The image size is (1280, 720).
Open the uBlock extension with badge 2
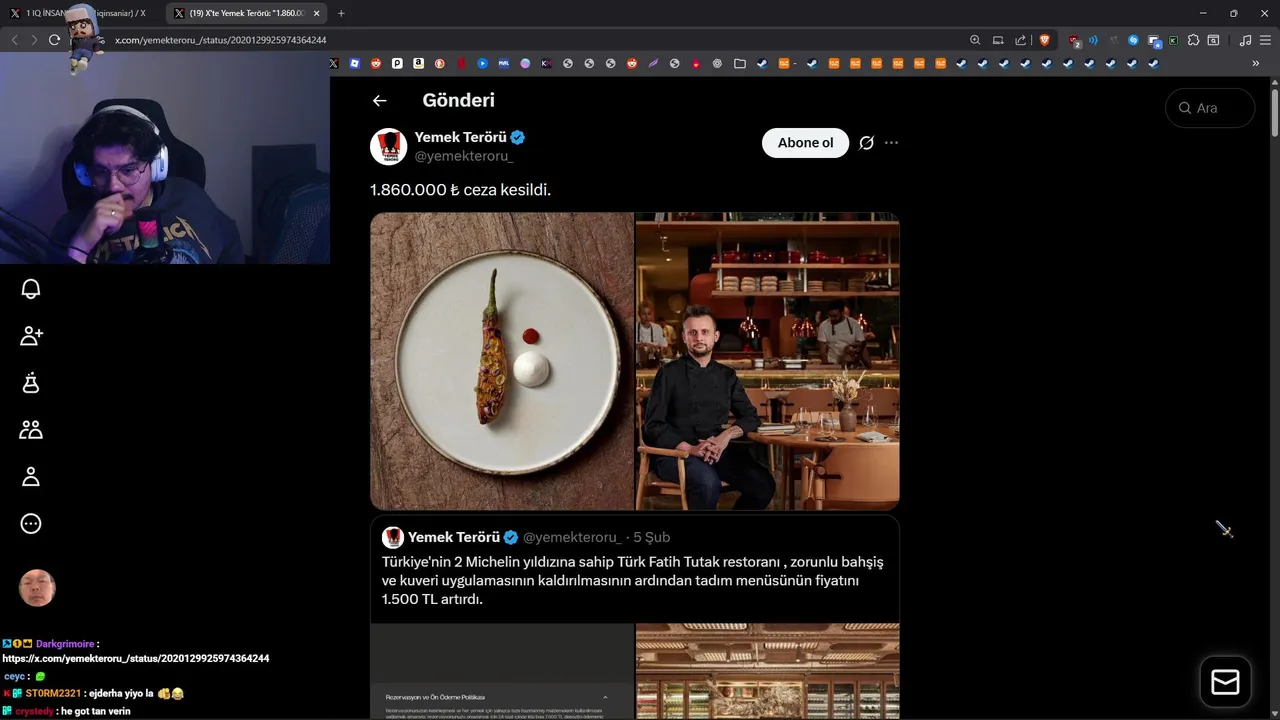(x=1075, y=41)
